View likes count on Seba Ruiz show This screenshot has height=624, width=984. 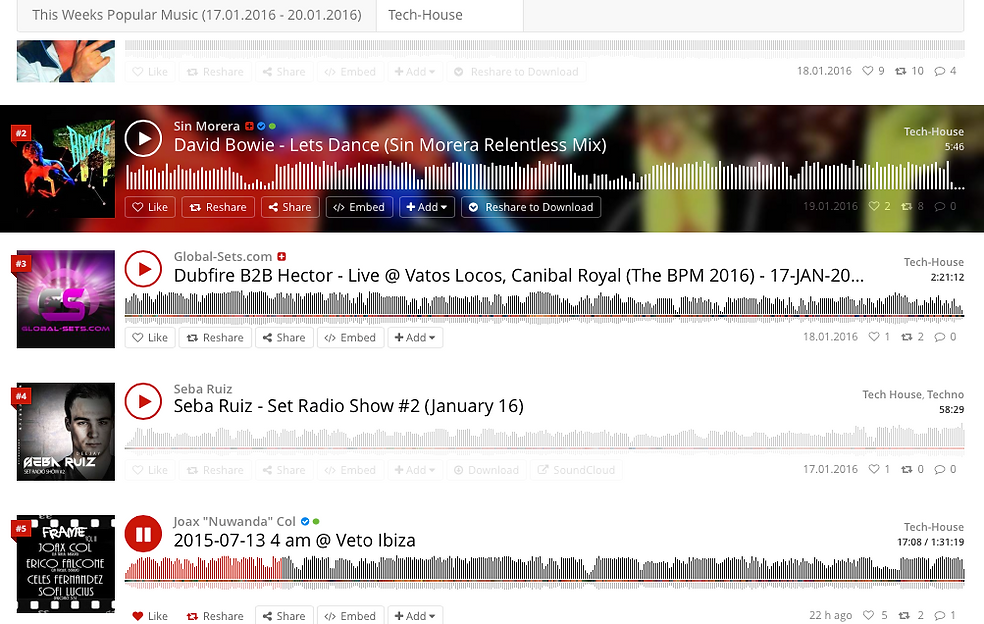click(x=879, y=470)
